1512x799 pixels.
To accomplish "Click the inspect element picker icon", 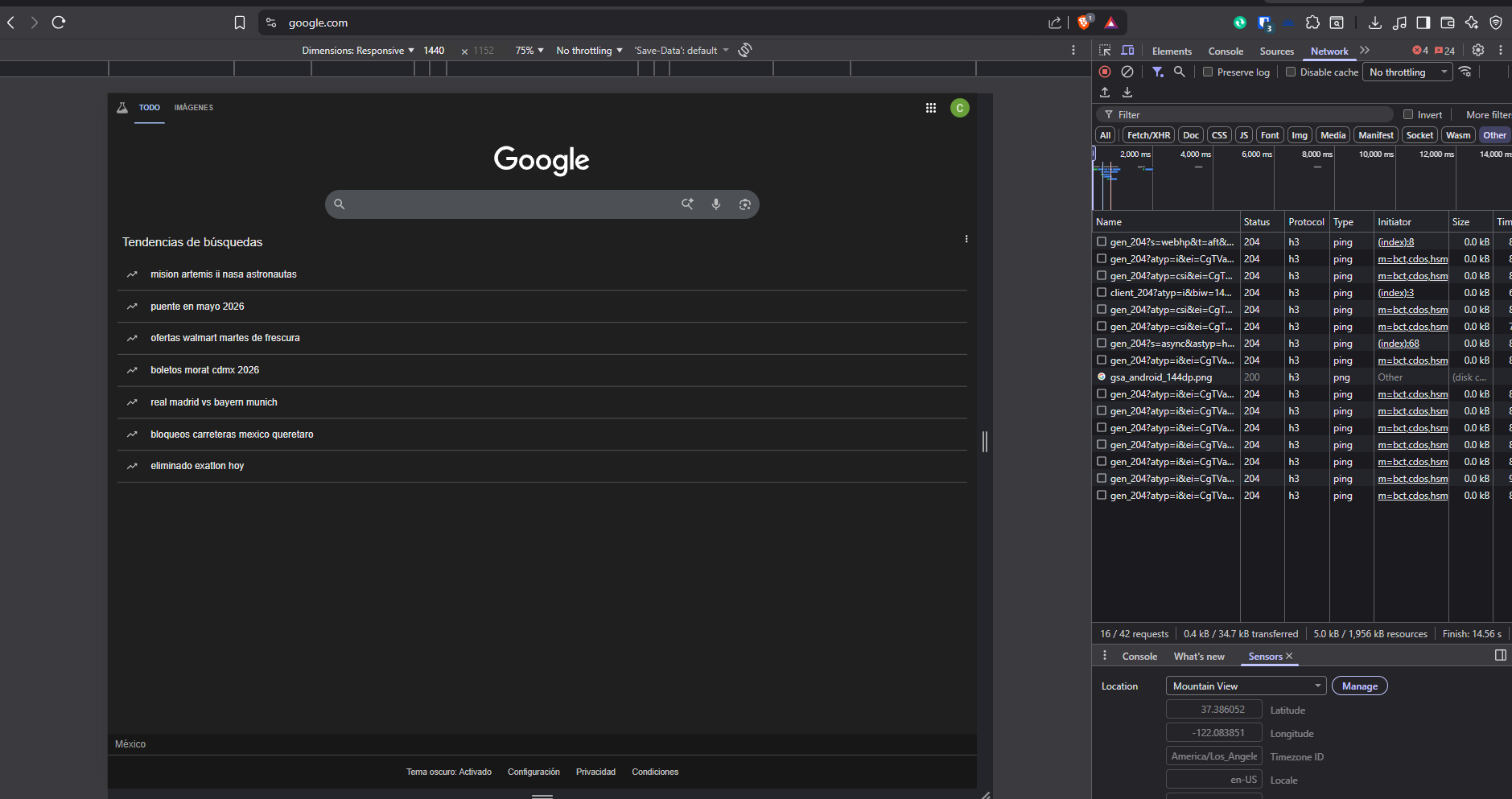I will coord(1105,50).
